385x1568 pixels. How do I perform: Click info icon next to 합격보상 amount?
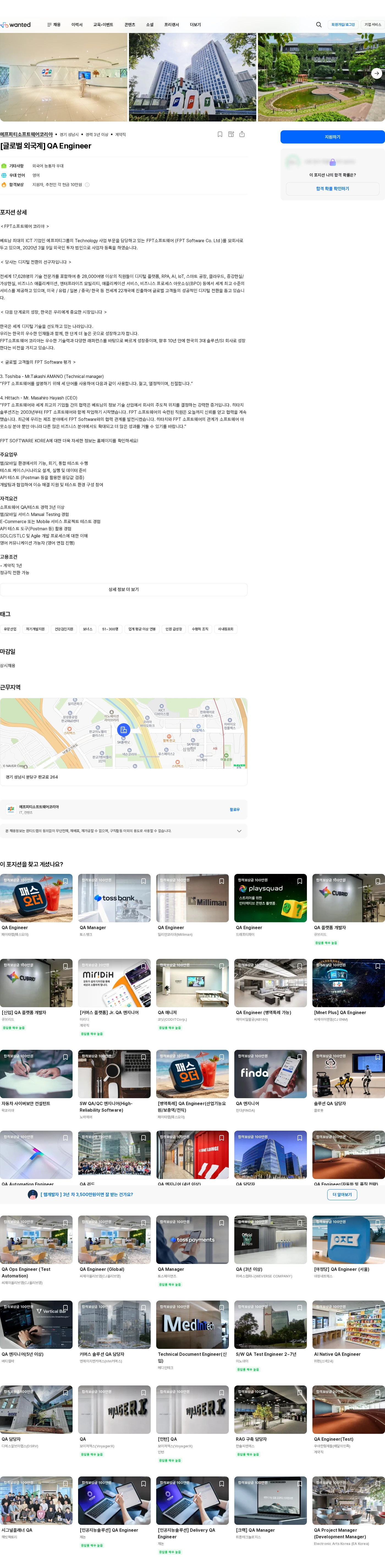coord(87,184)
